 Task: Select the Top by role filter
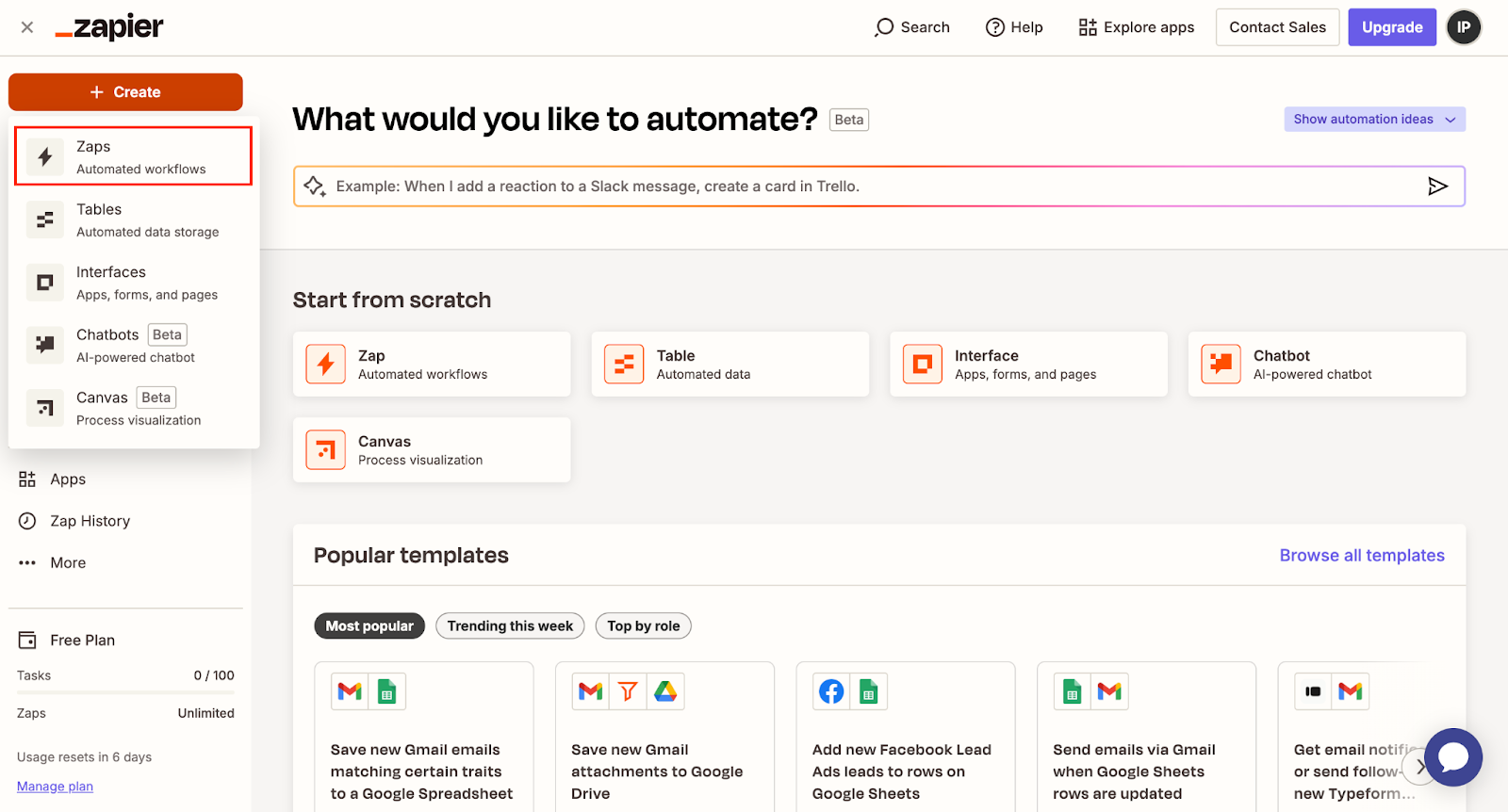643,626
